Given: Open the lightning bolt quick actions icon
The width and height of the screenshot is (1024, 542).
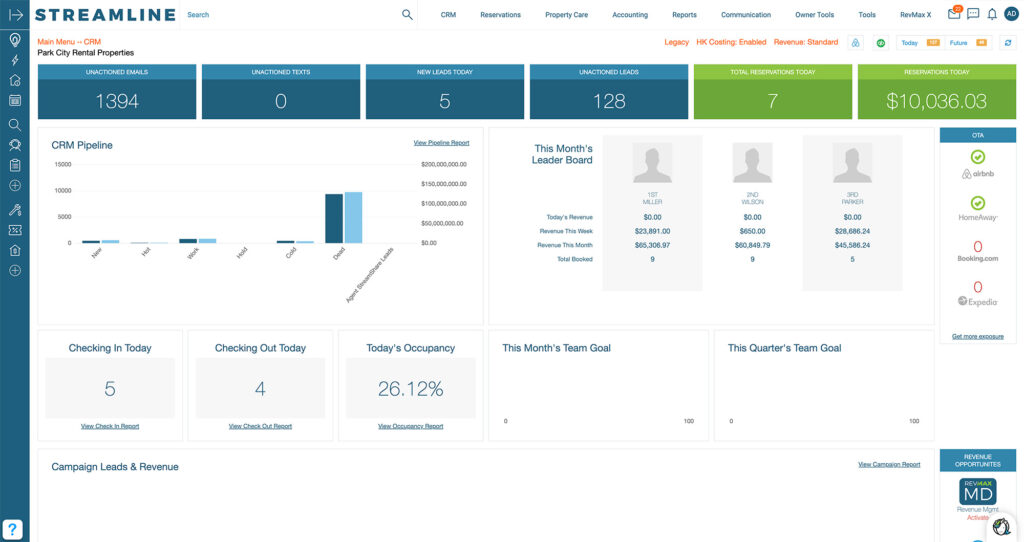Looking at the screenshot, I should [x=15, y=60].
